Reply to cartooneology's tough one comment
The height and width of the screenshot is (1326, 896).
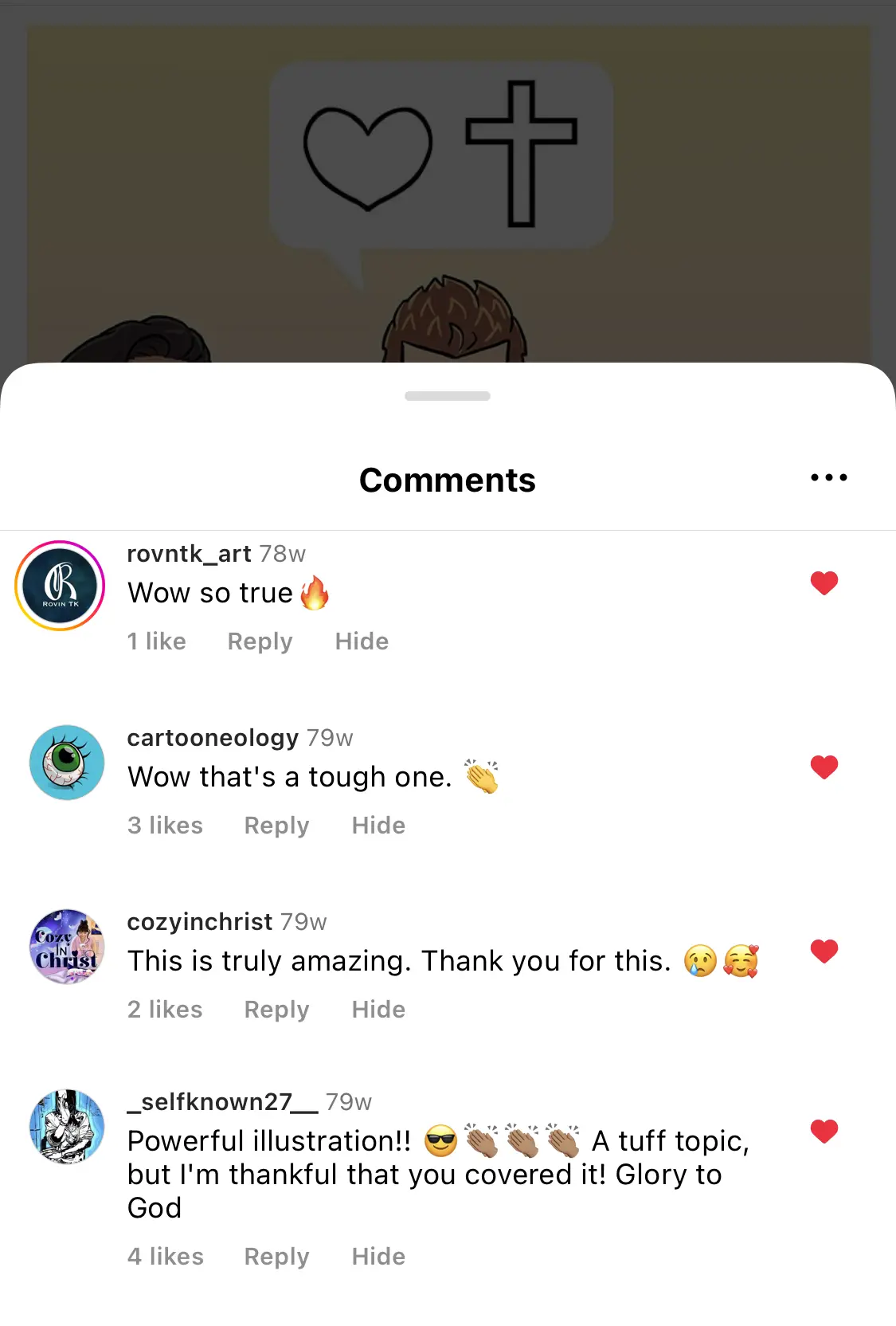coord(276,826)
